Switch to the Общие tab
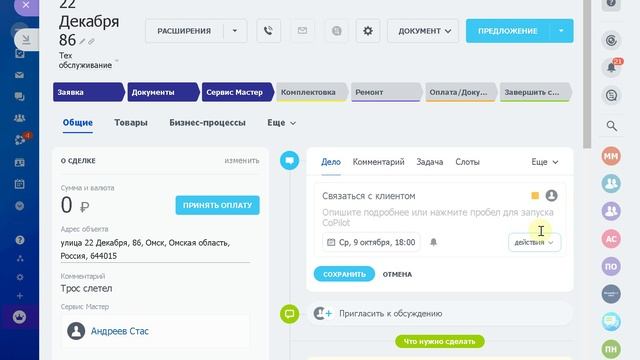 point(78,123)
